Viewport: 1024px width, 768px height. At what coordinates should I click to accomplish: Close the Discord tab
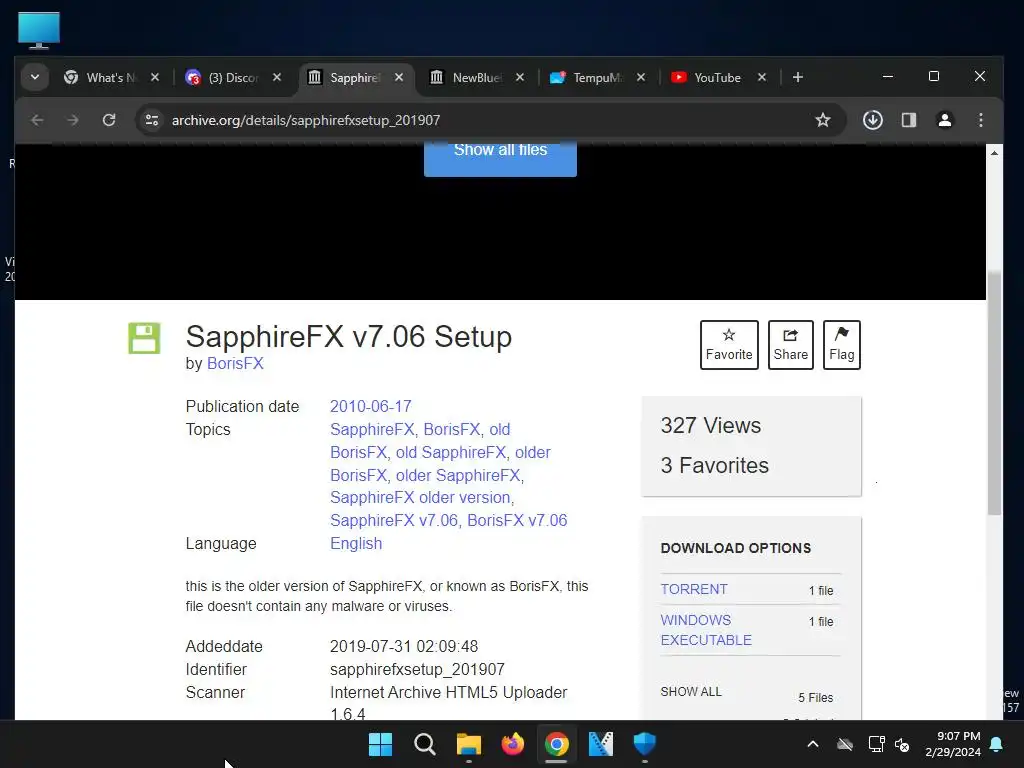click(x=277, y=77)
